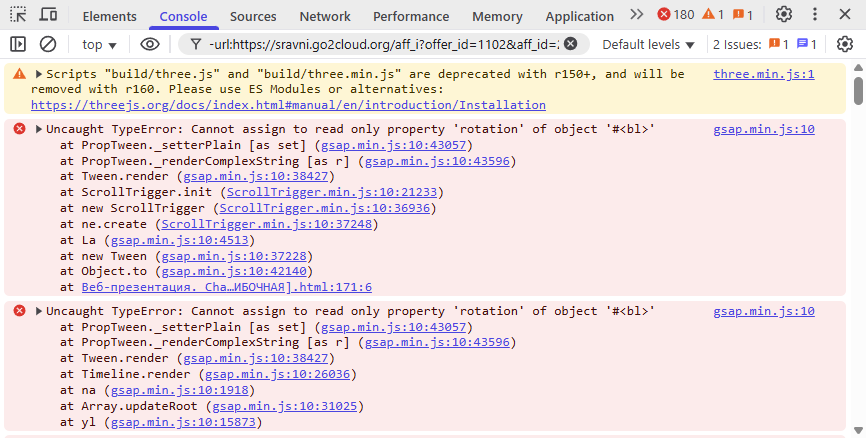866x438 pixels.
Task: Open the console sidebar panel icon
Action: [17, 44]
